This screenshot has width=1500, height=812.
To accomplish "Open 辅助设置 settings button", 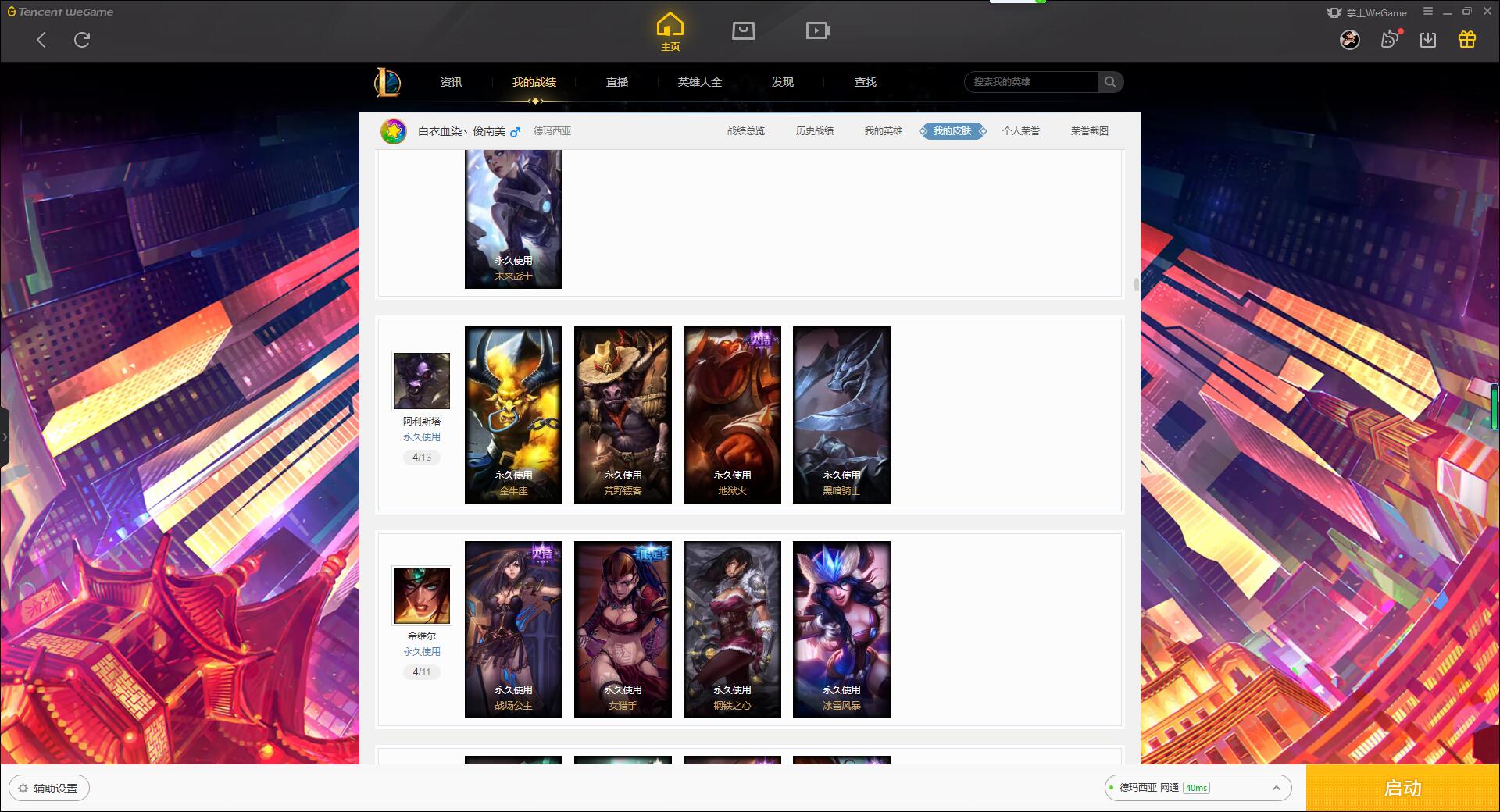I will tap(49, 789).
